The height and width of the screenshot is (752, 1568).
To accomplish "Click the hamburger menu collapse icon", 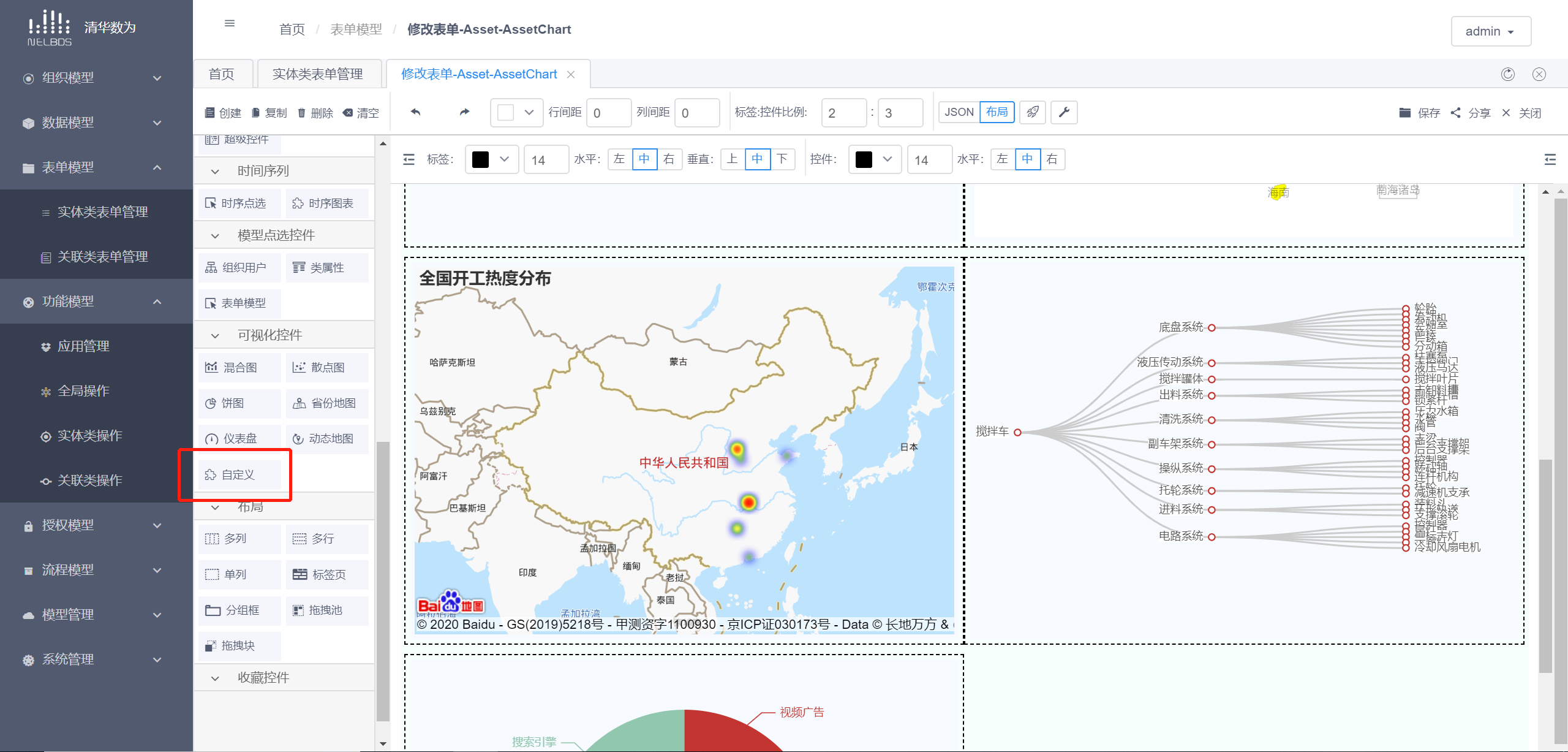I will 230,24.
